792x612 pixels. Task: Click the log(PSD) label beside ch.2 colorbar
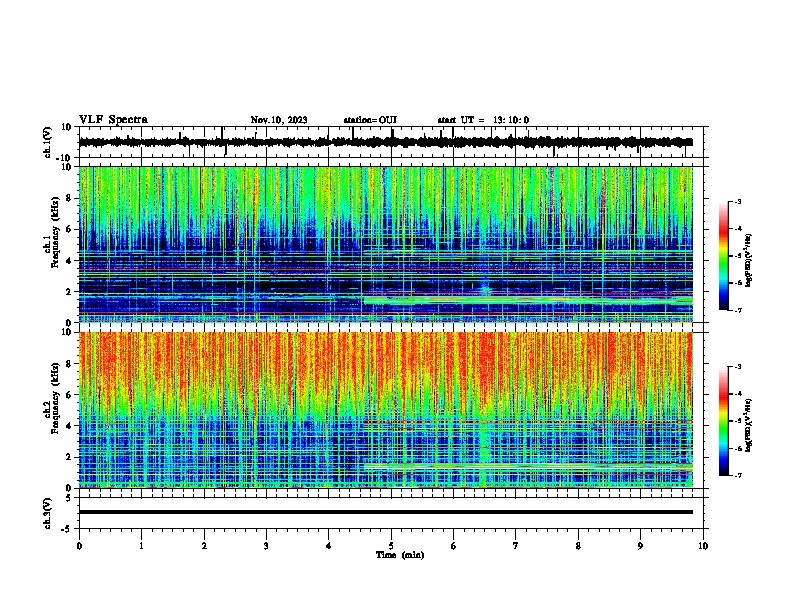(x=749, y=425)
